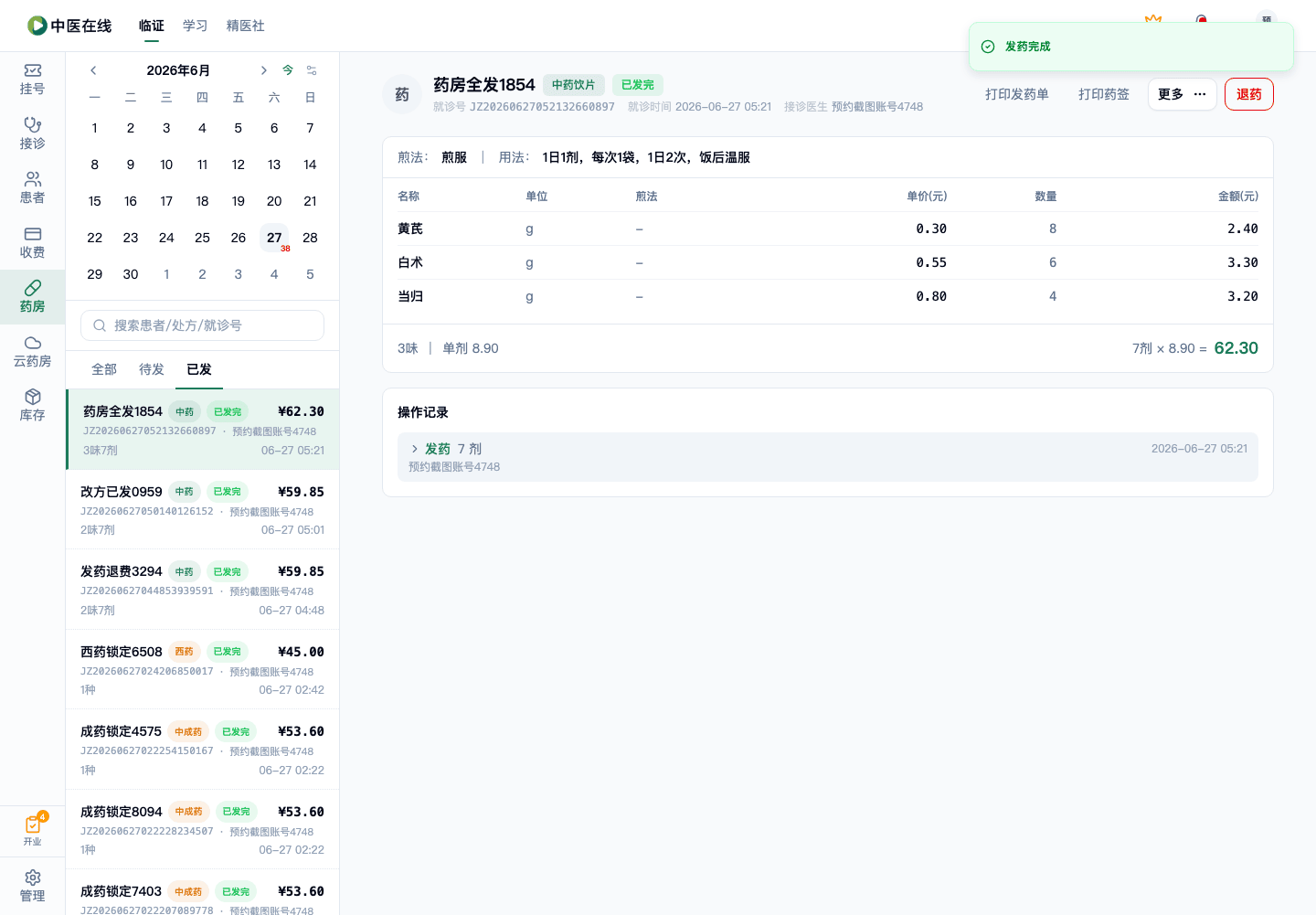
Task: Open the 成药锁定7403 list entry
Action: 203,892
